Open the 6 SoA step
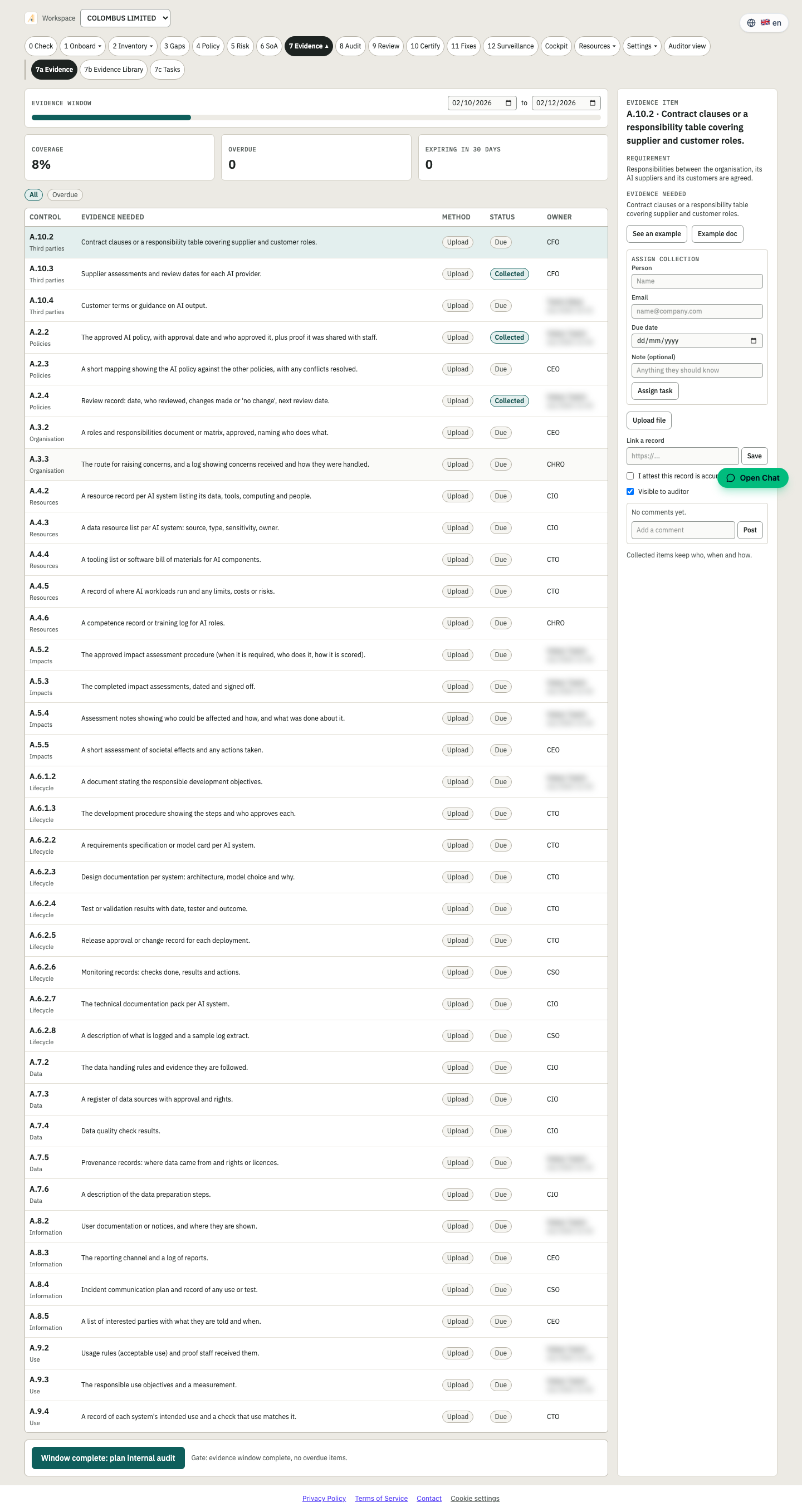This screenshot has height=1512, width=802. coord(269,46)
